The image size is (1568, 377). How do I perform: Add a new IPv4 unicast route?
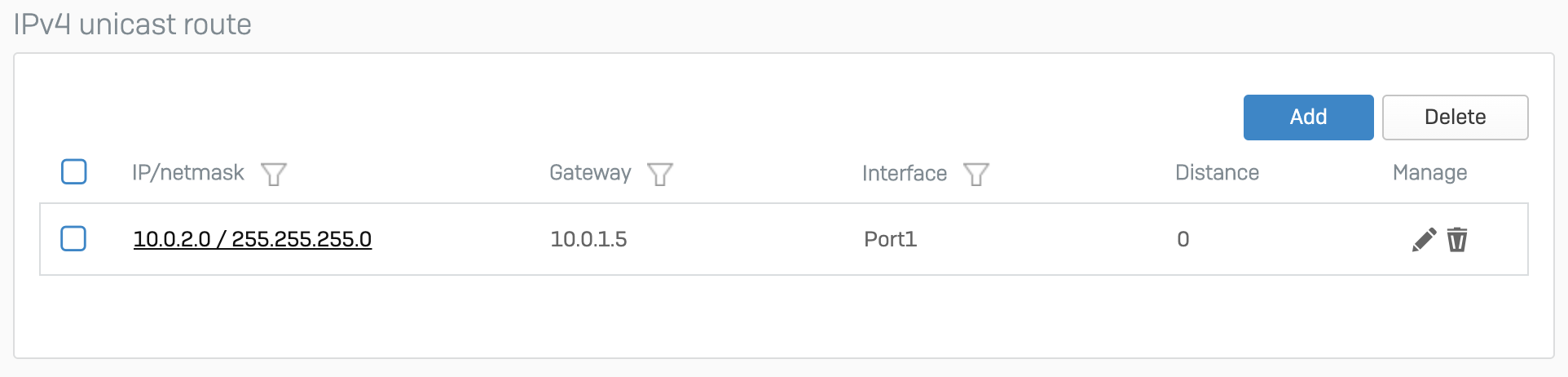(x=1308, y=117)
